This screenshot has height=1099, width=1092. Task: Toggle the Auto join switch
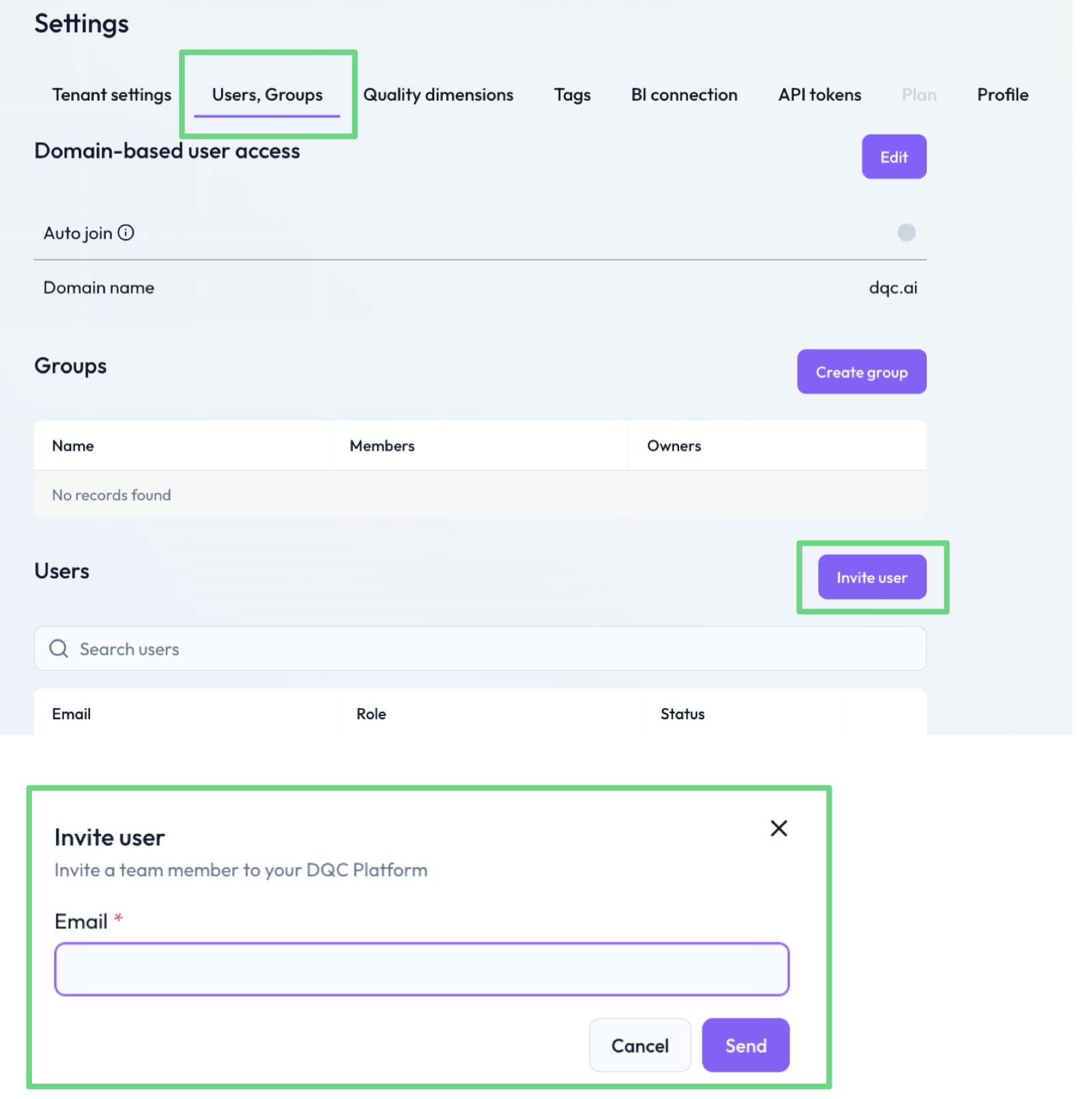click(906, 232)
